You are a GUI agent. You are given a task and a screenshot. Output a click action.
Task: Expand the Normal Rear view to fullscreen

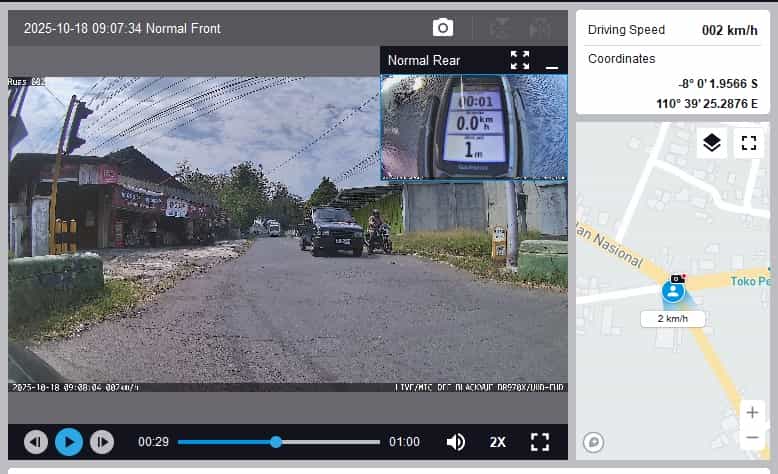click(x=520, y=60)
